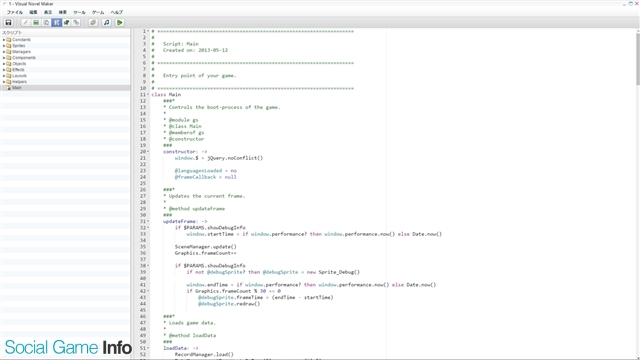640x360 pixels.
Task: Select the Constants folder label
Action: pos(22,40)
